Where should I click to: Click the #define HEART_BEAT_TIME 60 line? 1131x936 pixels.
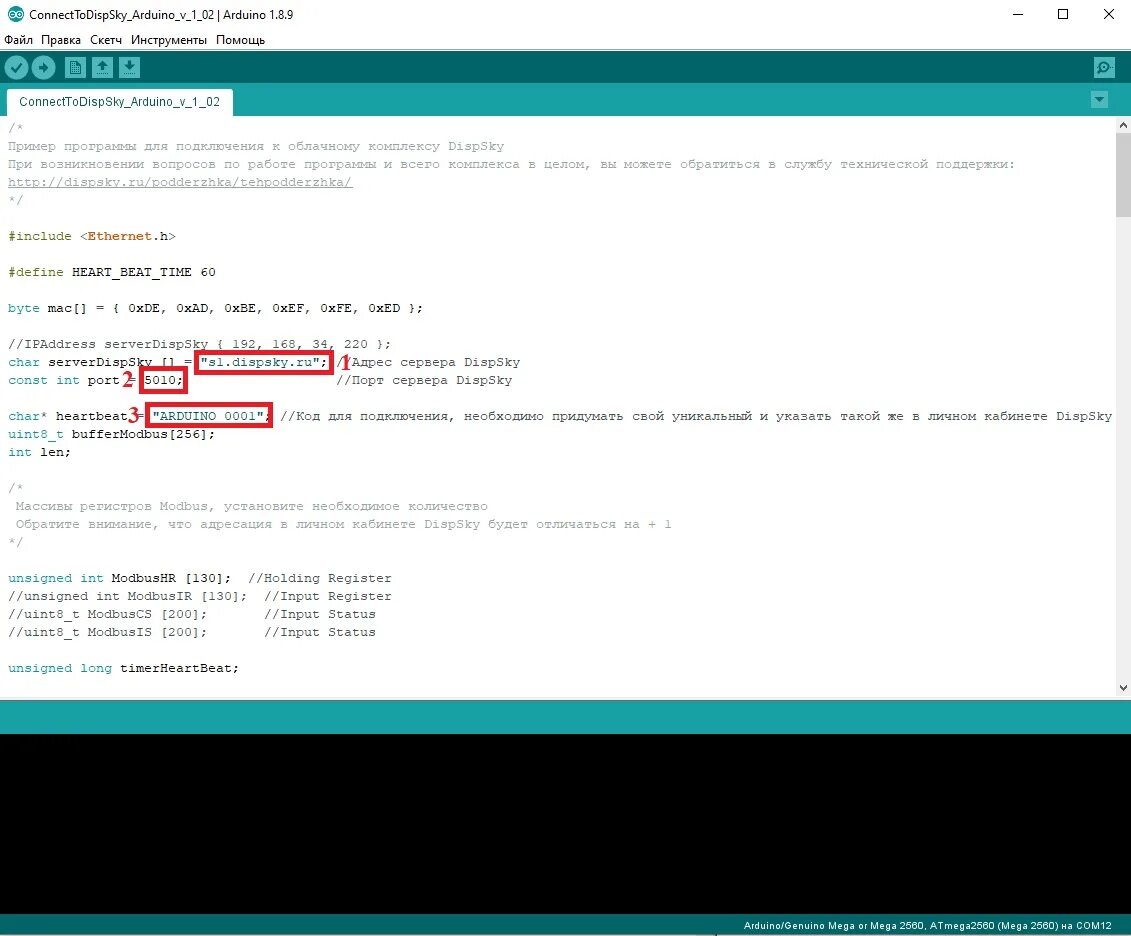(x=112, y=273)
